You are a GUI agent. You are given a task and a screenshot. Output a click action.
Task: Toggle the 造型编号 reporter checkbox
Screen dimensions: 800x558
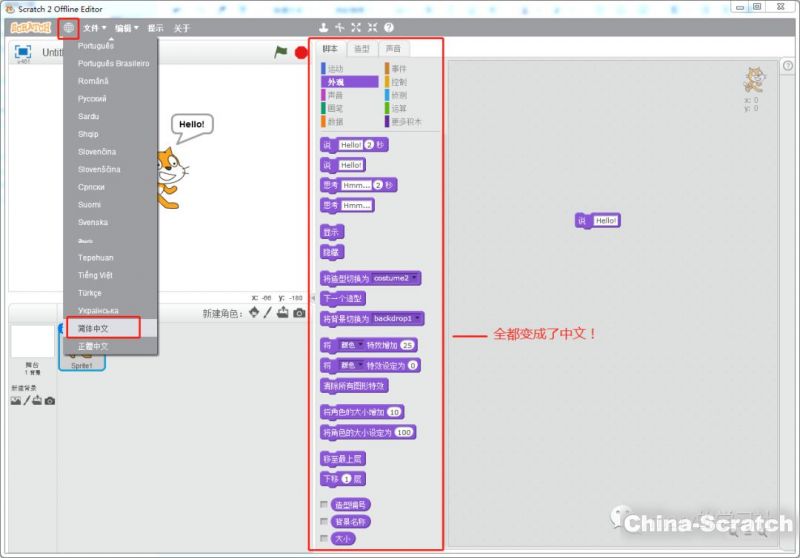pos(323,504)
